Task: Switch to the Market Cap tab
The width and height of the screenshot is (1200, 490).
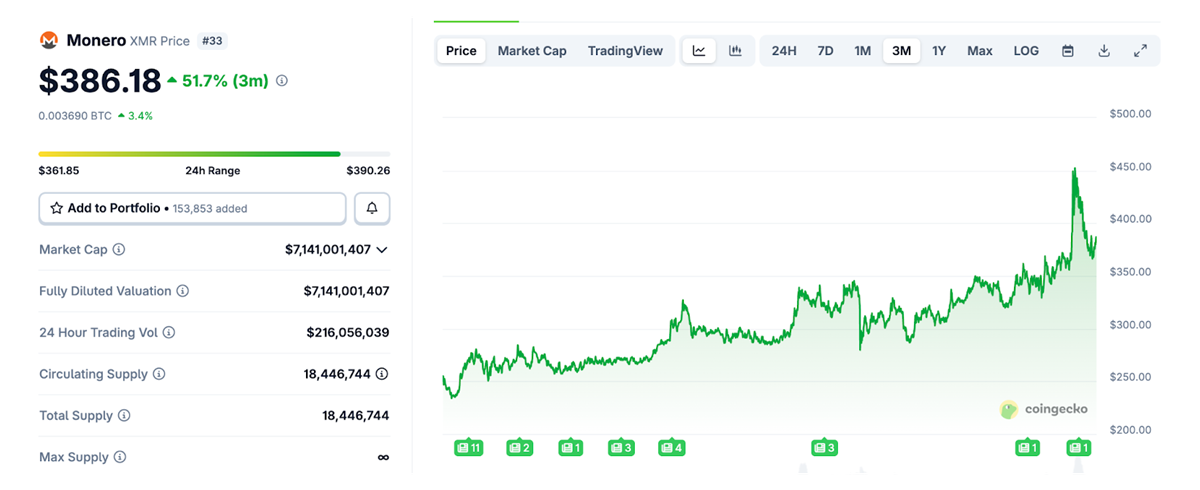Action: coord(532,51)
